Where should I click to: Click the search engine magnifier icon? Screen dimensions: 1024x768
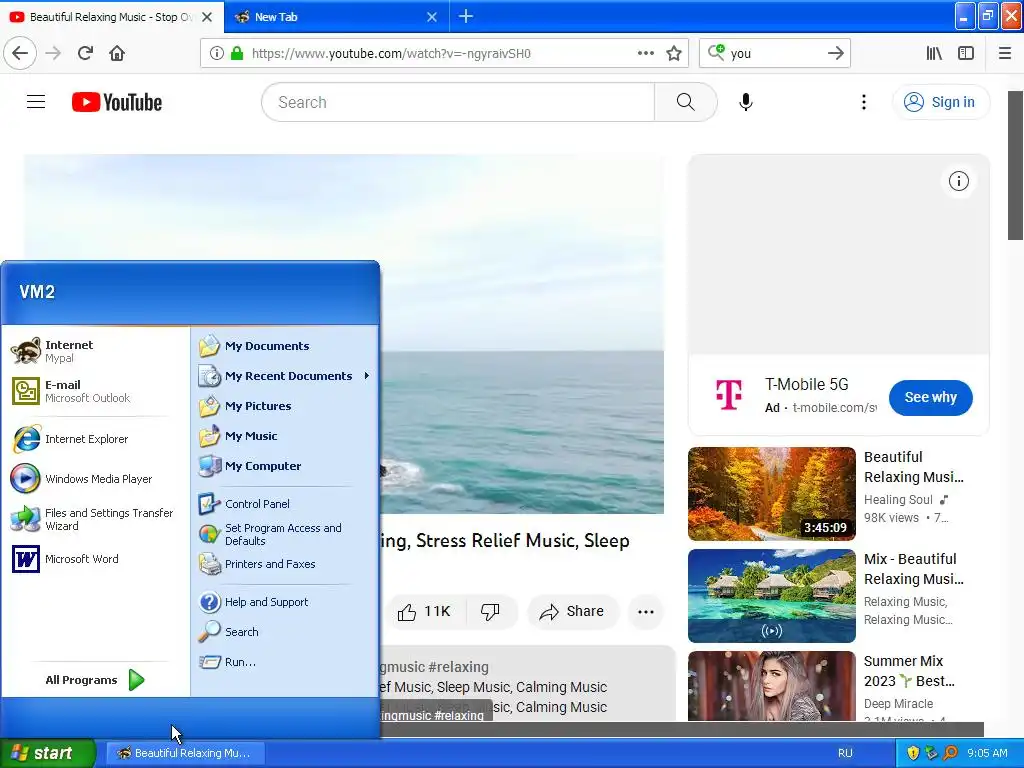(x=716, y=53)
